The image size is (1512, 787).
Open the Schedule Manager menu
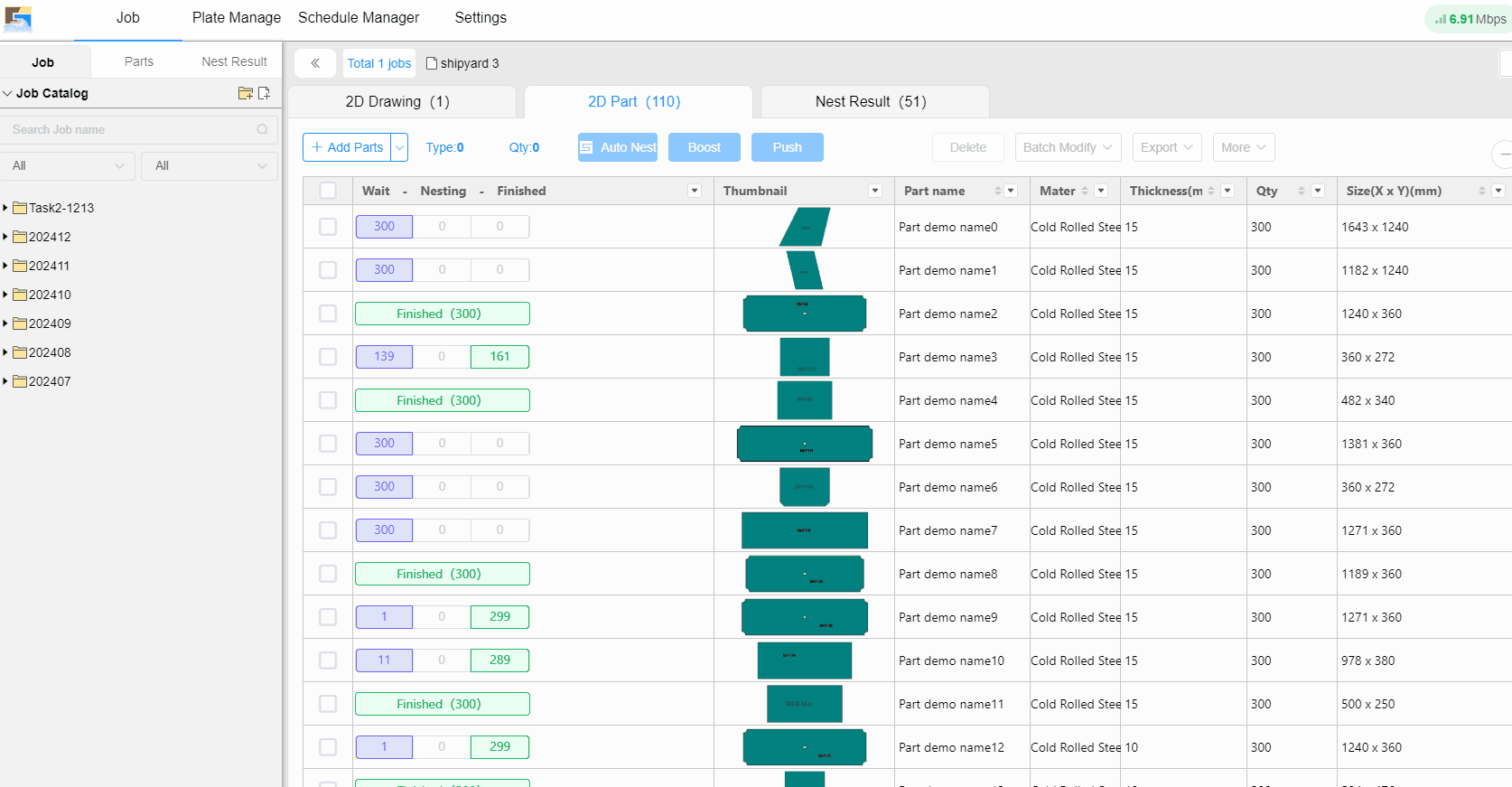pos(359,18)
